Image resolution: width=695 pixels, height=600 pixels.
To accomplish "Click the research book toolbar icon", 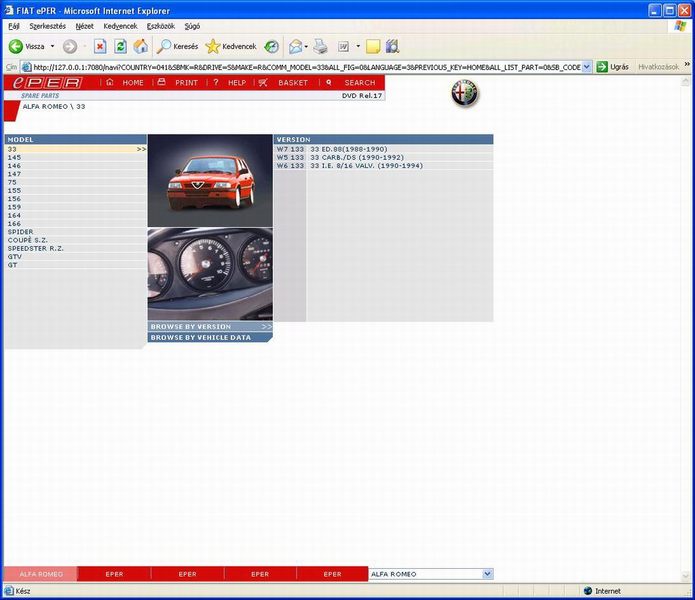I will pos(393,46).
